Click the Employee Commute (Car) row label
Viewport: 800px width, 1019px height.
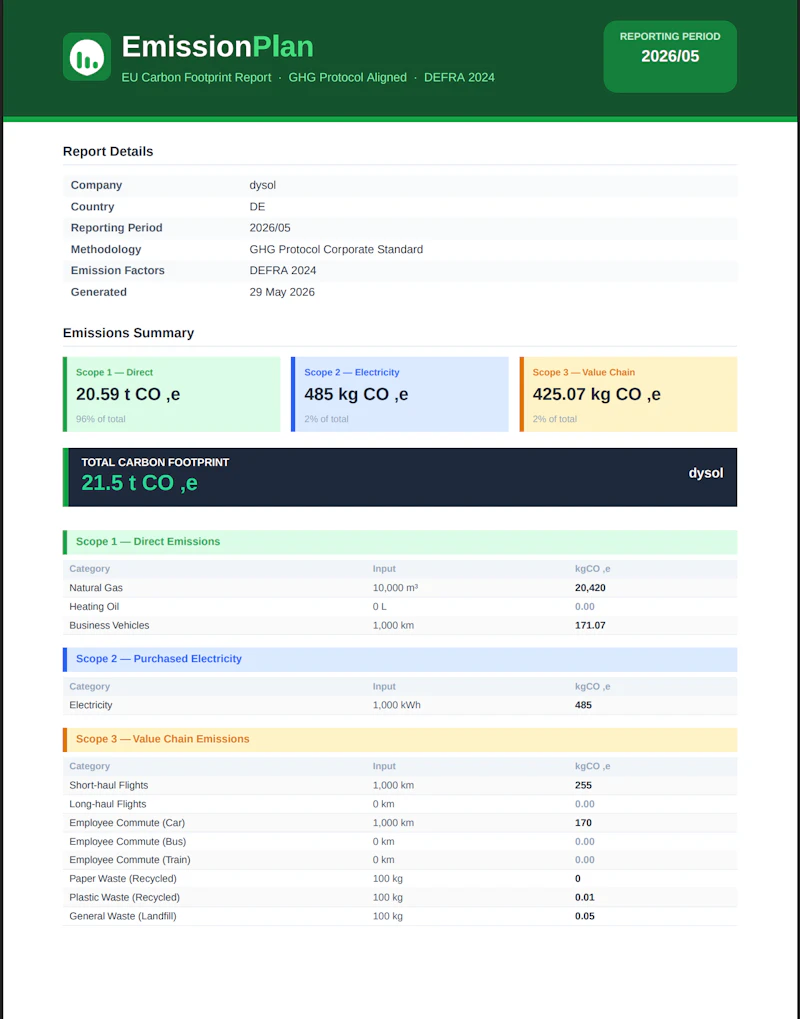[x=127, y=823]
